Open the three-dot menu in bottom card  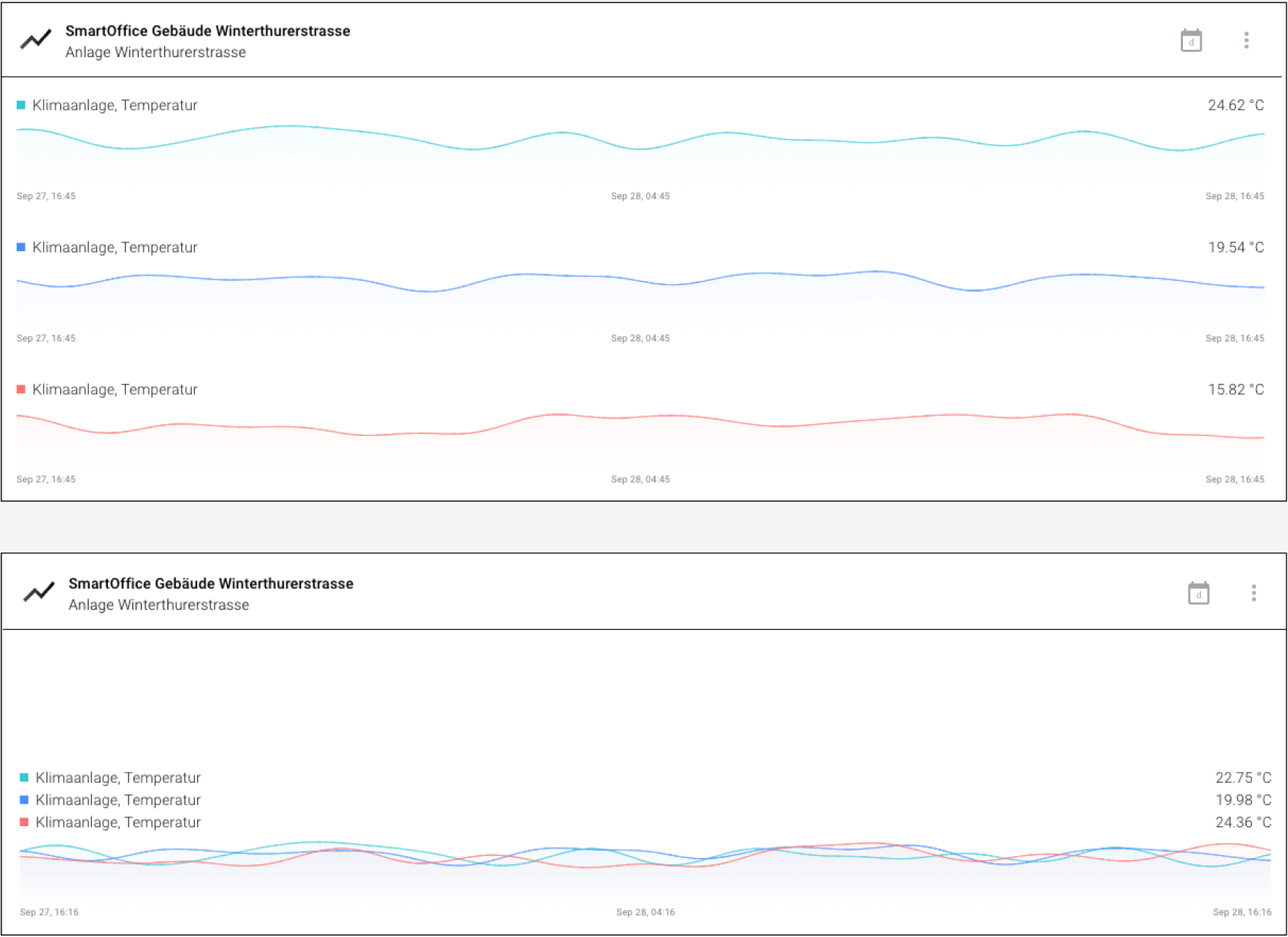[1253, 593]
